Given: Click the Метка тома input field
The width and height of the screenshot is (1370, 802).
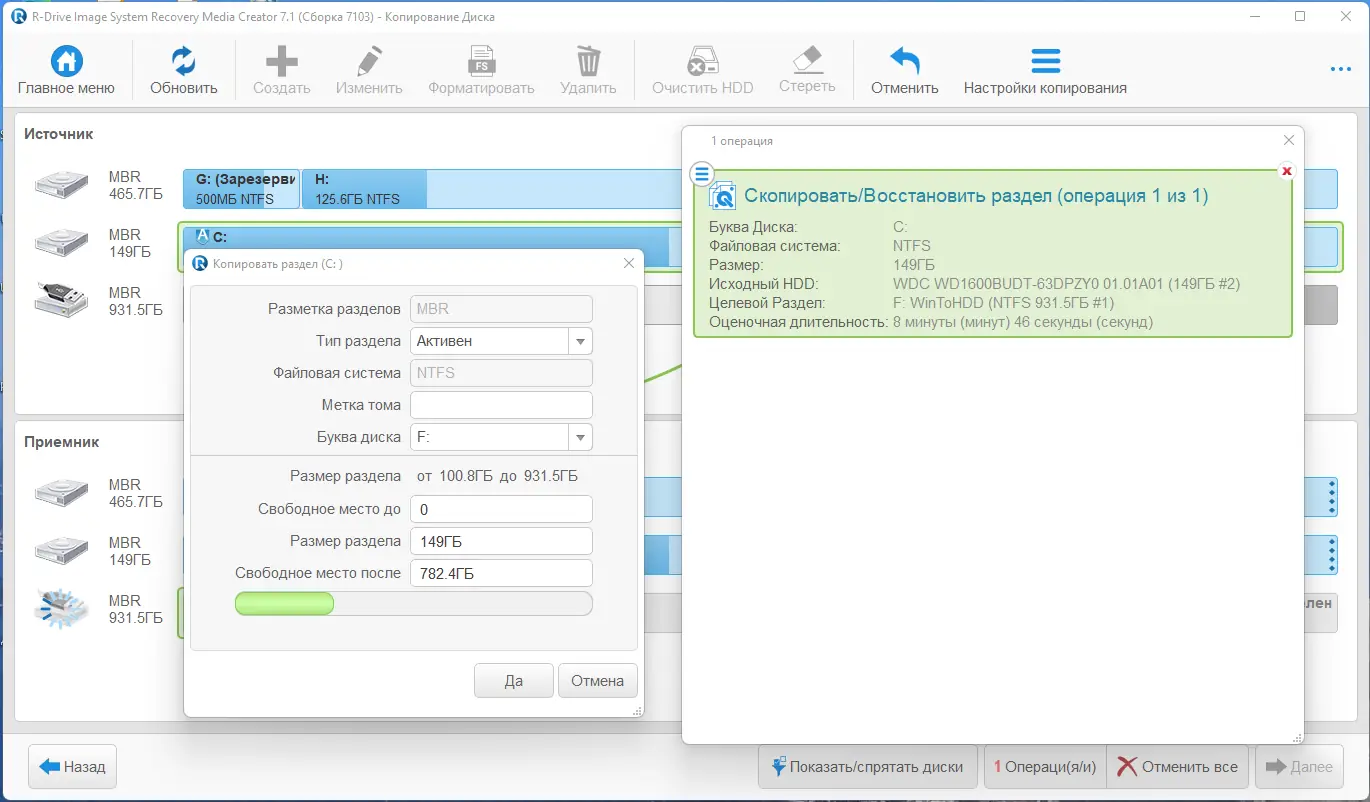Looking at the screenshot, I should [x=501, y=405].
